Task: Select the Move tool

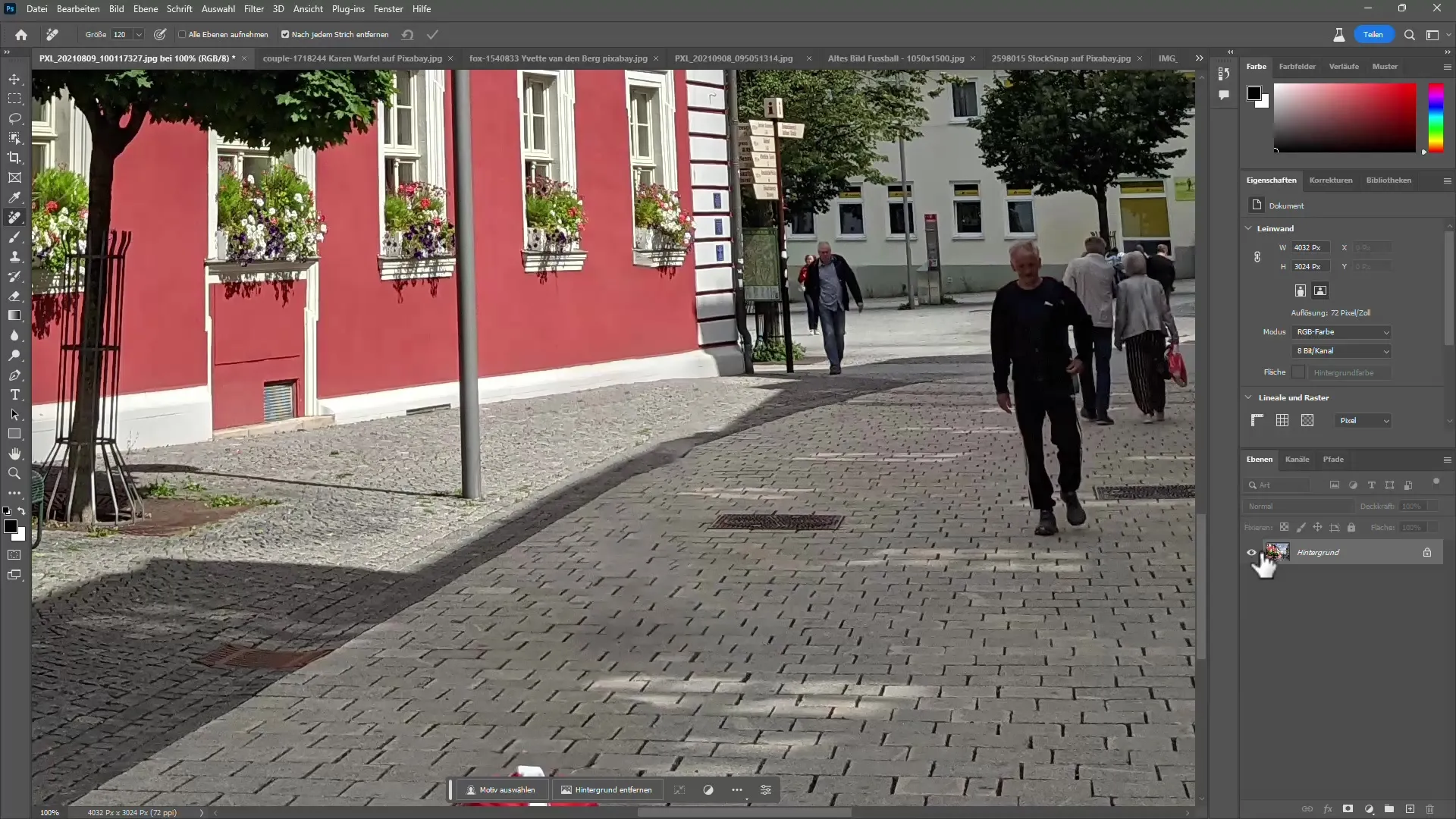Action: [x=14, y=79]
